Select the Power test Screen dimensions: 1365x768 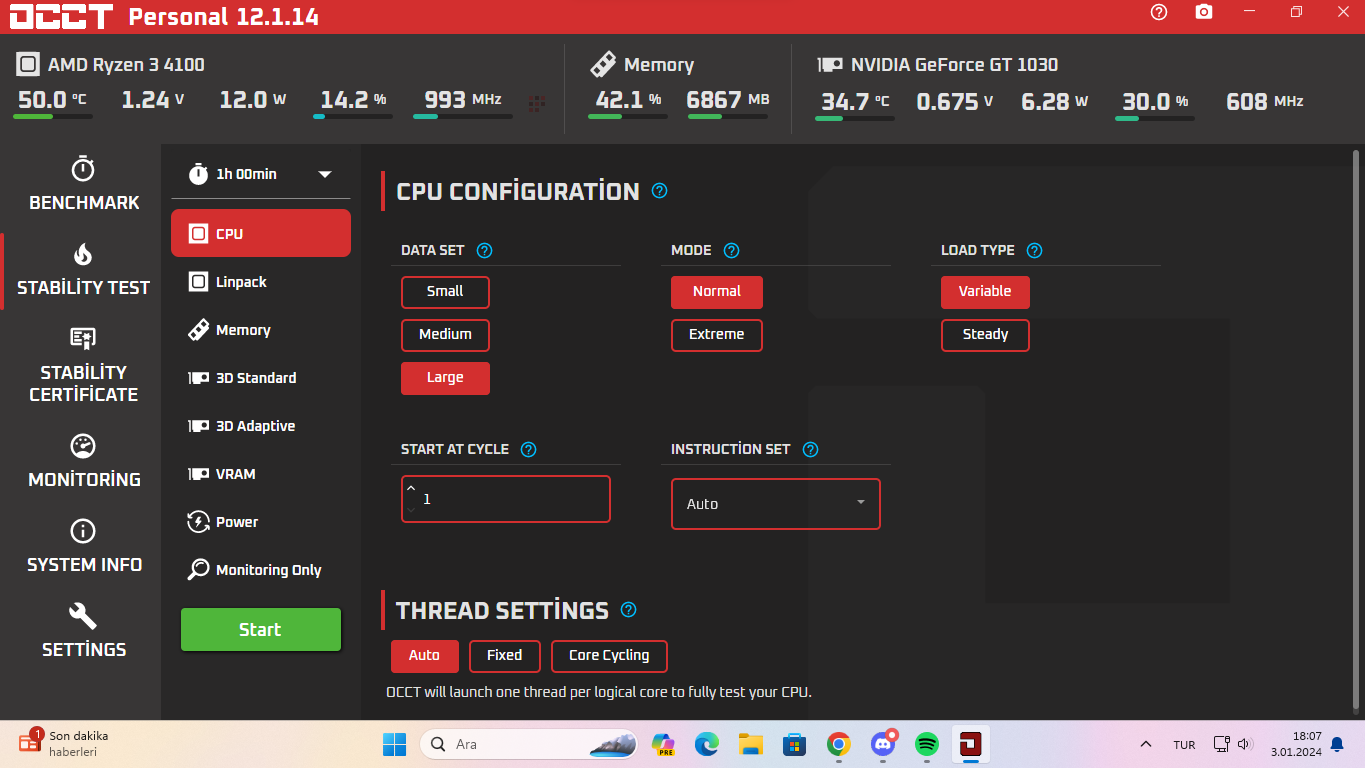(261, 522)
